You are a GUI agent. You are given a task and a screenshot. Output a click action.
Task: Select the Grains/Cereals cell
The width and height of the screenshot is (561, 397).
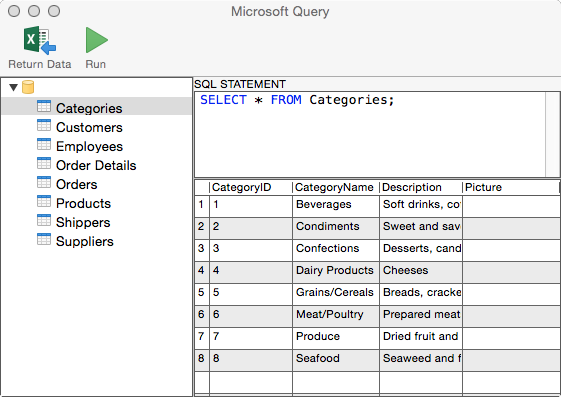[x=336, y=294]
